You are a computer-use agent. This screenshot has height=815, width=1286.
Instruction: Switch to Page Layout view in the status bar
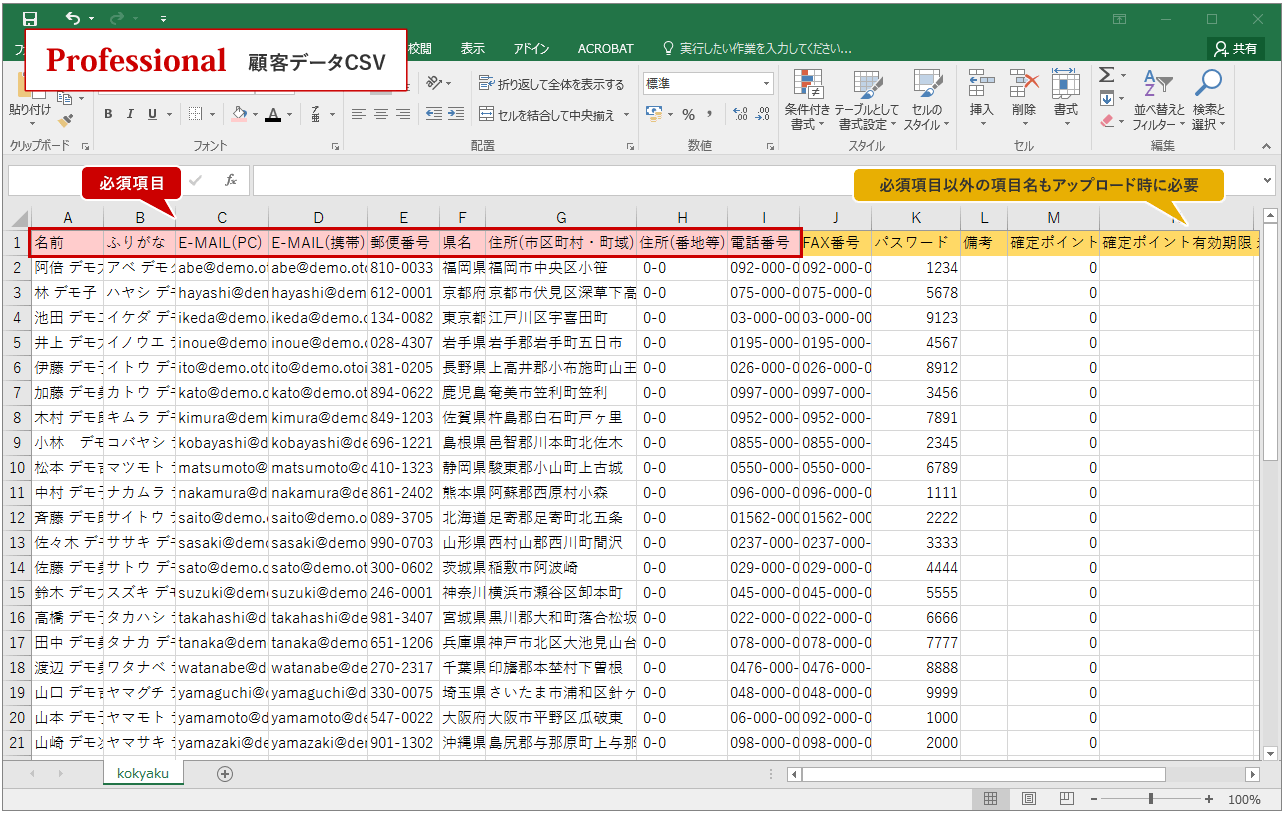coord(1029,799)
